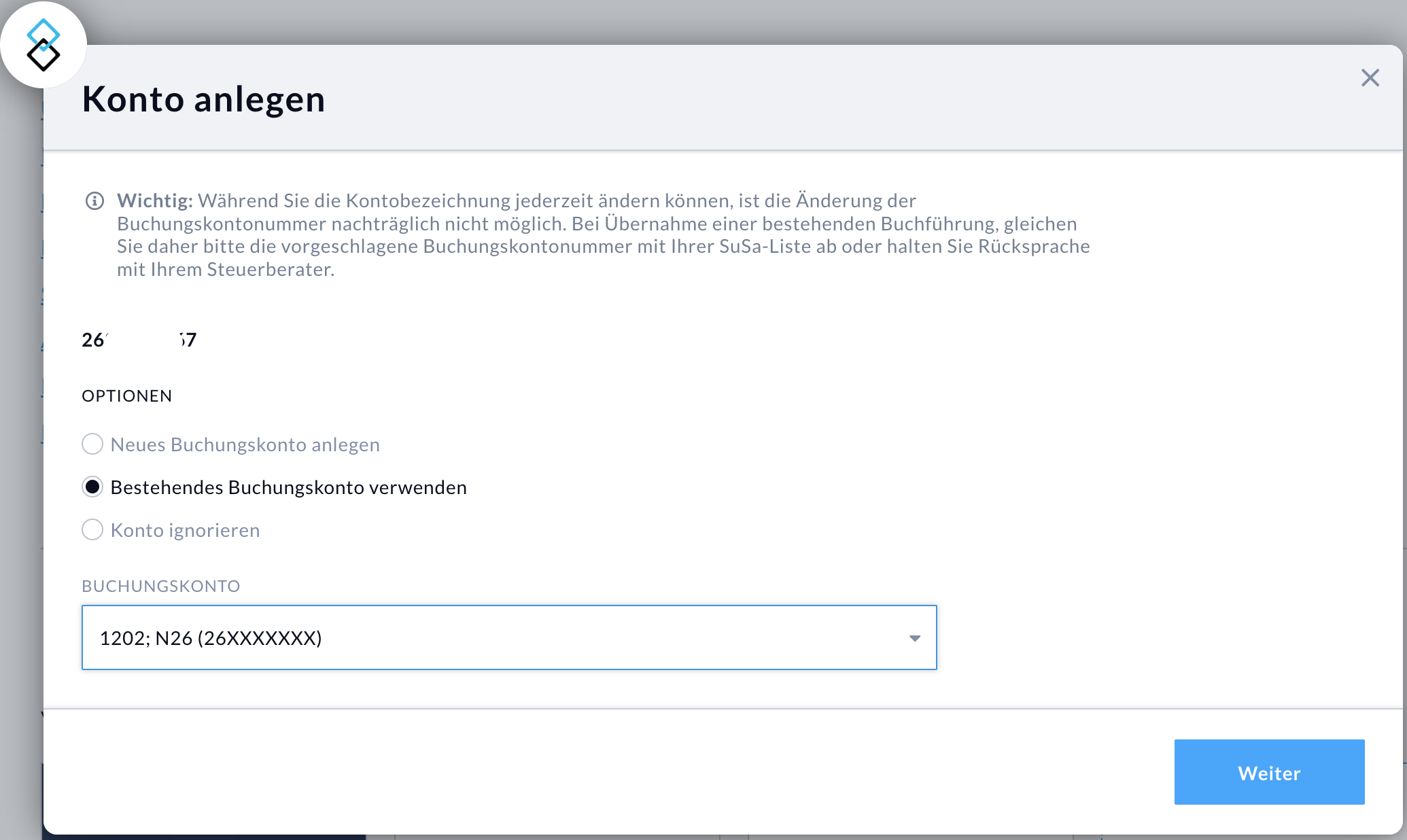Screen dimensions: 1407x840
Task: Click the unselected radio circle beside Konto ignorieren
Action: click(92, 530)
